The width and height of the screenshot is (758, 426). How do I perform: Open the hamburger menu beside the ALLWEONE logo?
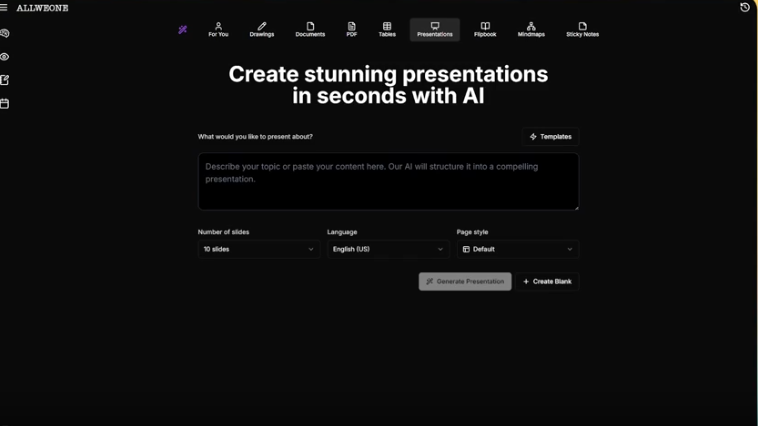[x=4, y=8]
